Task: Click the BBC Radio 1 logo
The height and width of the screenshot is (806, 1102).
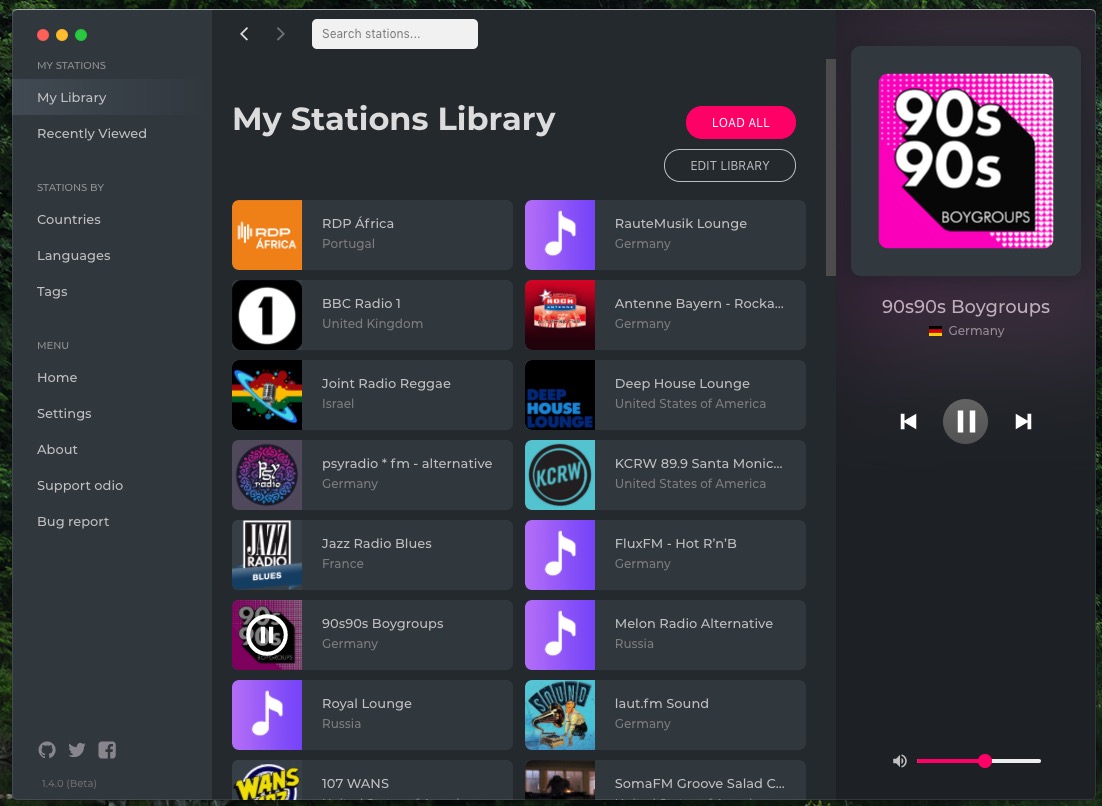Action: click(267, 315)
